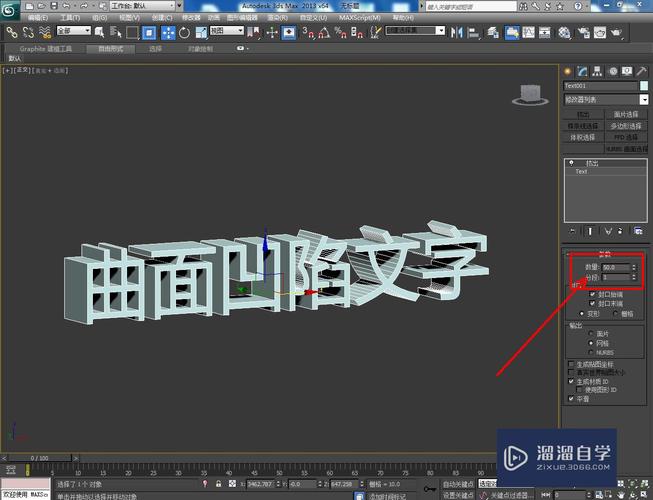
Task: Open the reference coordinate system dropdown
Action: click(226, 30)
